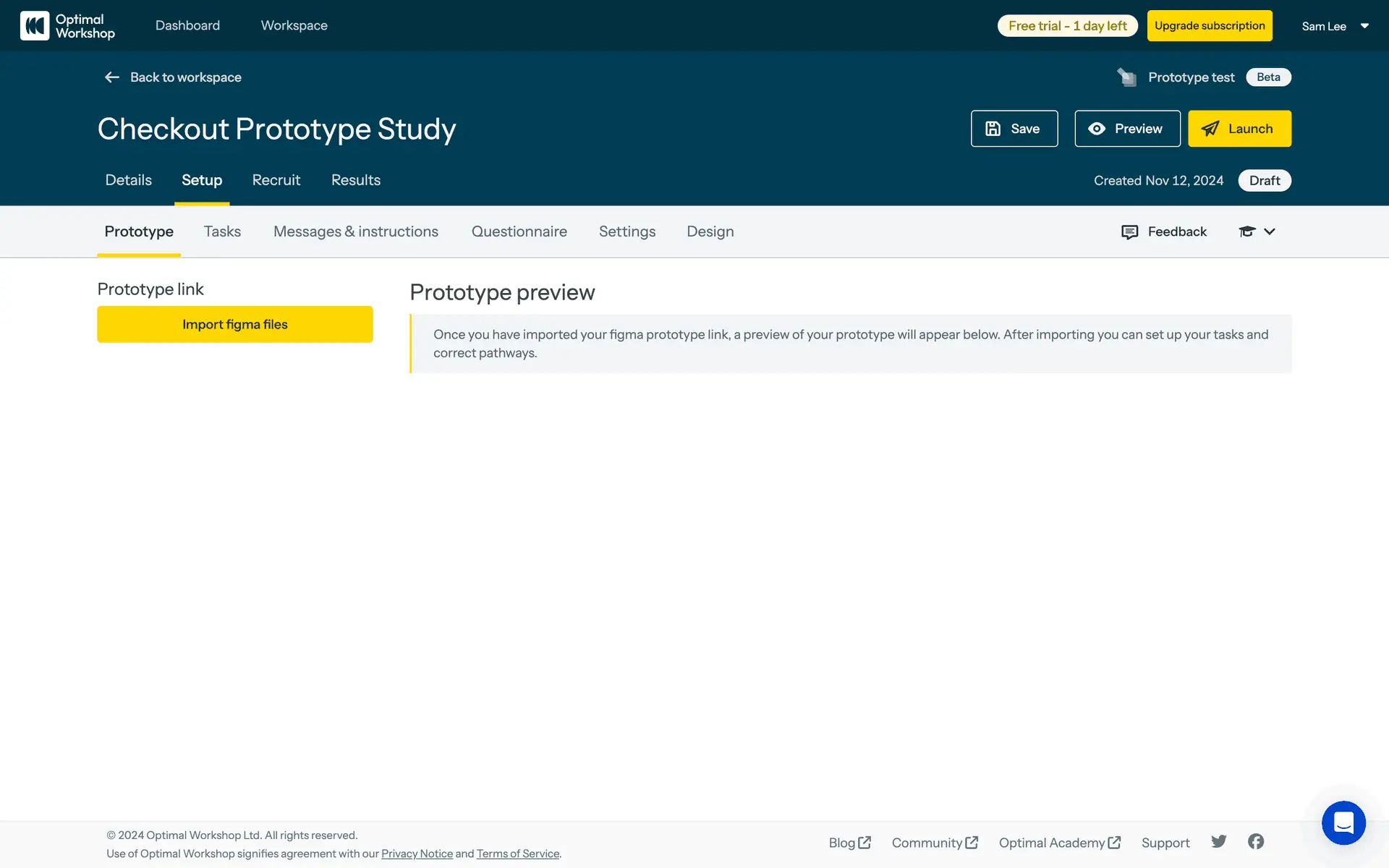Screen dimensions: 1389x868
Task: Click the back arrow to workspace
Action: (111, 77)
